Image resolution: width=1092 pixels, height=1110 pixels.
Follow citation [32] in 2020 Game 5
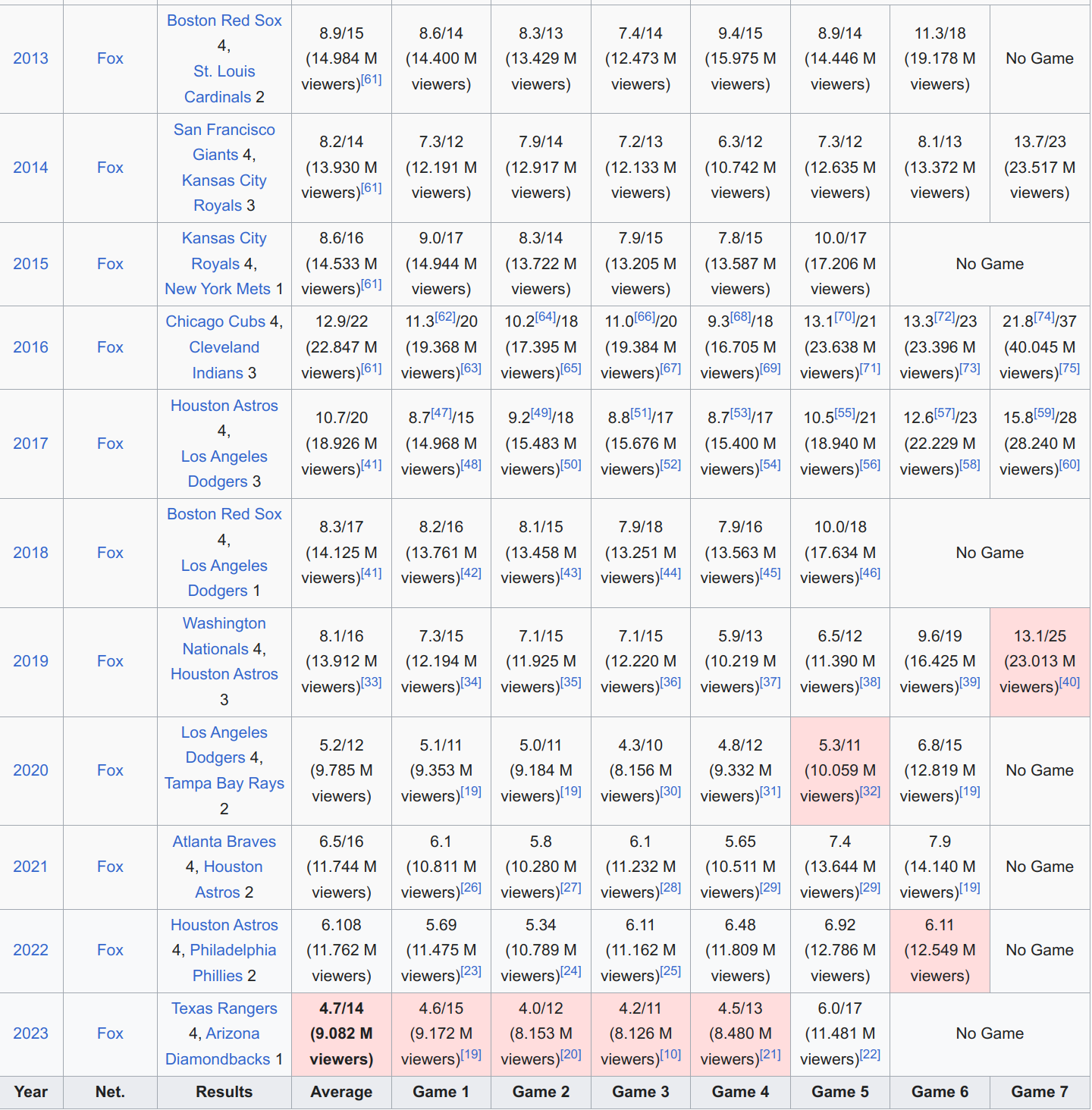point(870,791)
